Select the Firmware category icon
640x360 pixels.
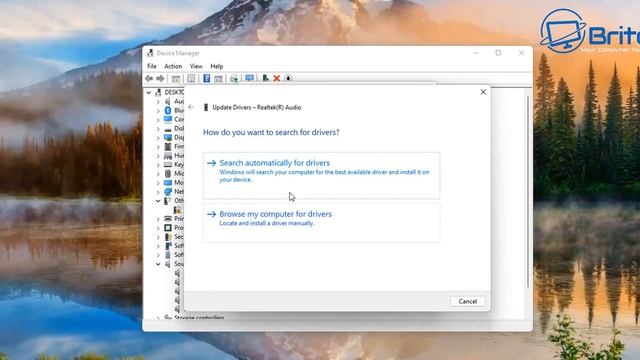coord(168,147)
